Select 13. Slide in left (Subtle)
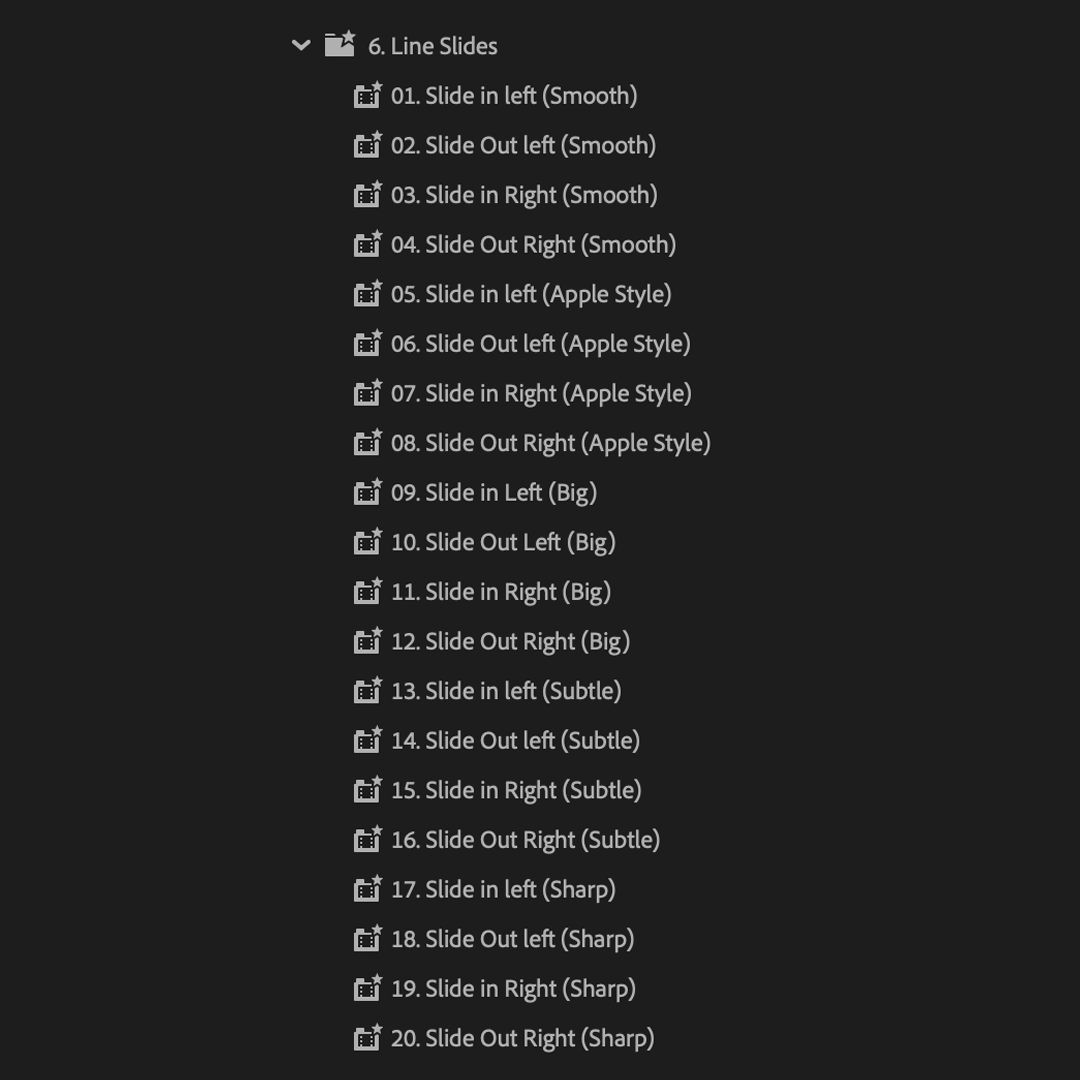 click(505, 690)
